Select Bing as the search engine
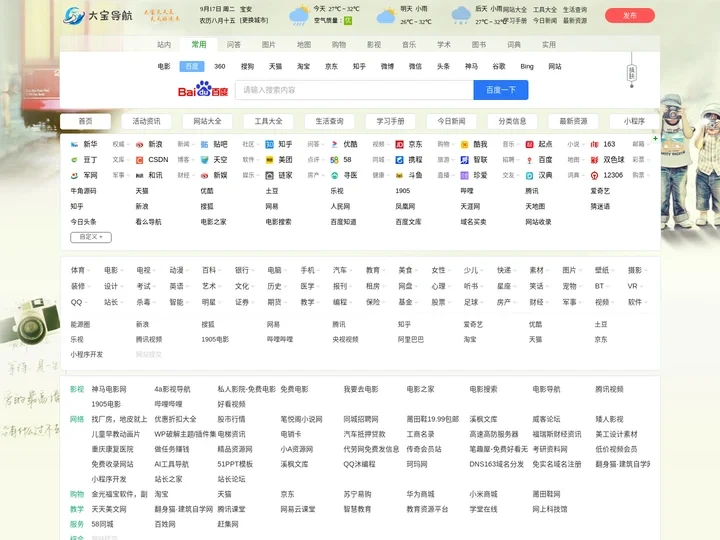Viewport: 720px width, 540px height. (x=527, y=67)
